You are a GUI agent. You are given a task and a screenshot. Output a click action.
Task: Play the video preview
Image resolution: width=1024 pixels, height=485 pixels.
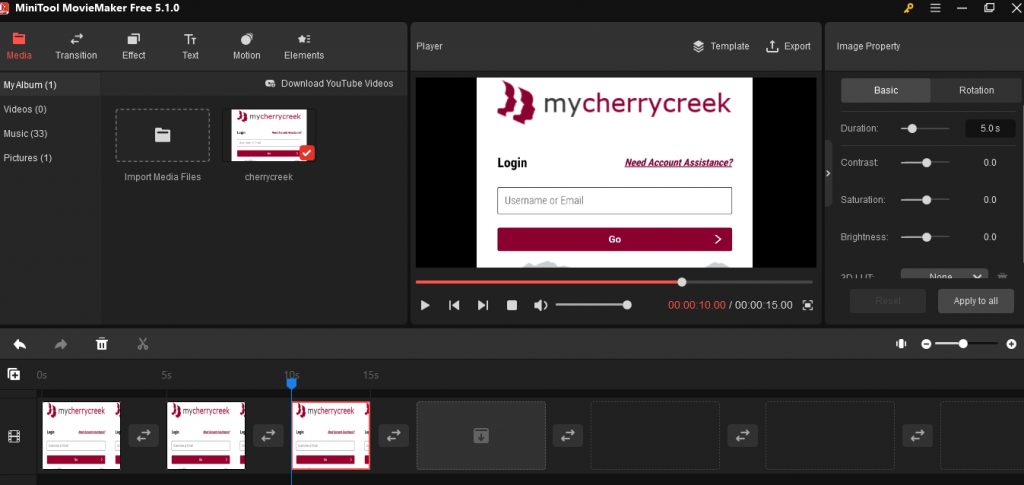(x=425, y=305)
